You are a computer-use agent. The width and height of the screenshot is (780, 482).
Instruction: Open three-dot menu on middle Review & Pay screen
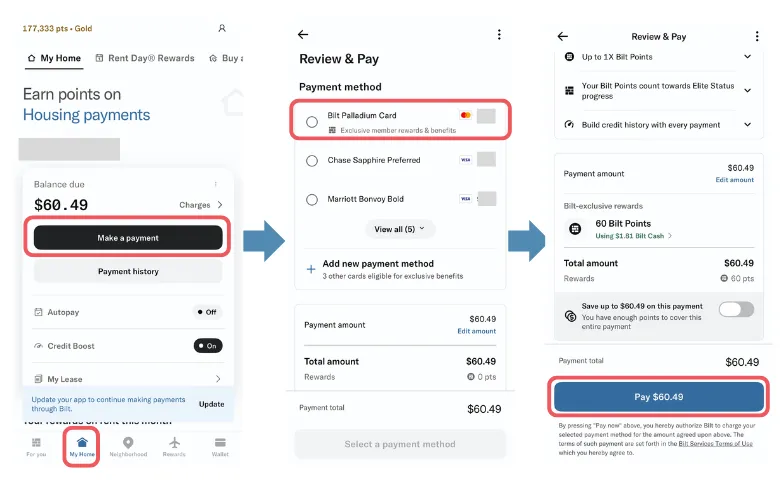point(499,35)
